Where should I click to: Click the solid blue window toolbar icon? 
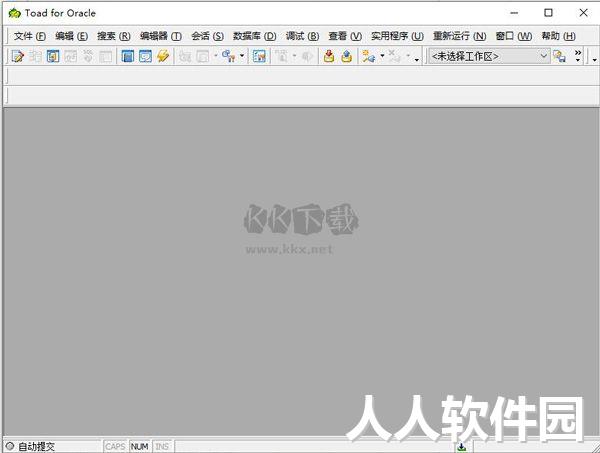click(x=127, y=56)
